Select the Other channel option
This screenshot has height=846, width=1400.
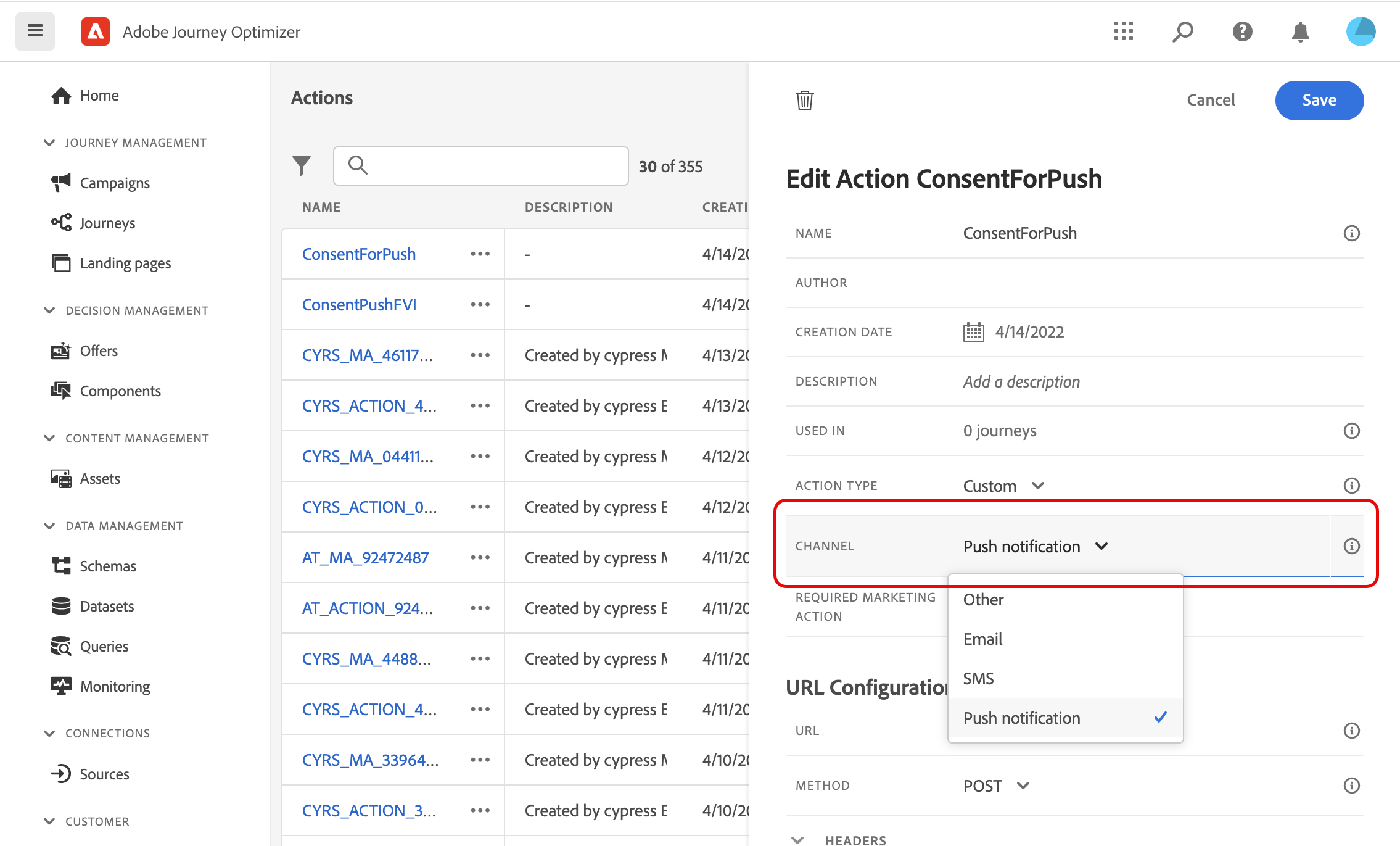pos(984,600)
